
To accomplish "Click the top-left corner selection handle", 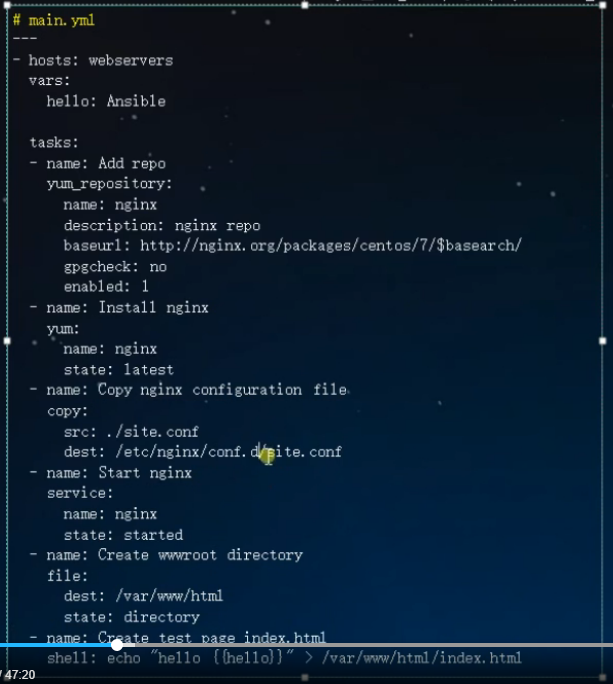I will pyautogui.click(x=7, y=5).
